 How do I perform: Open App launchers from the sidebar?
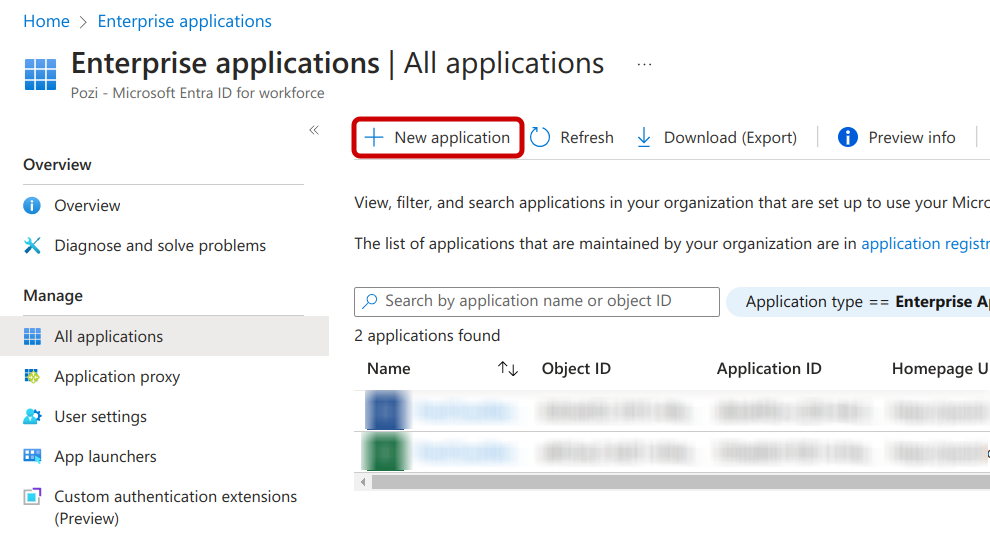click(x=105, y=456)
